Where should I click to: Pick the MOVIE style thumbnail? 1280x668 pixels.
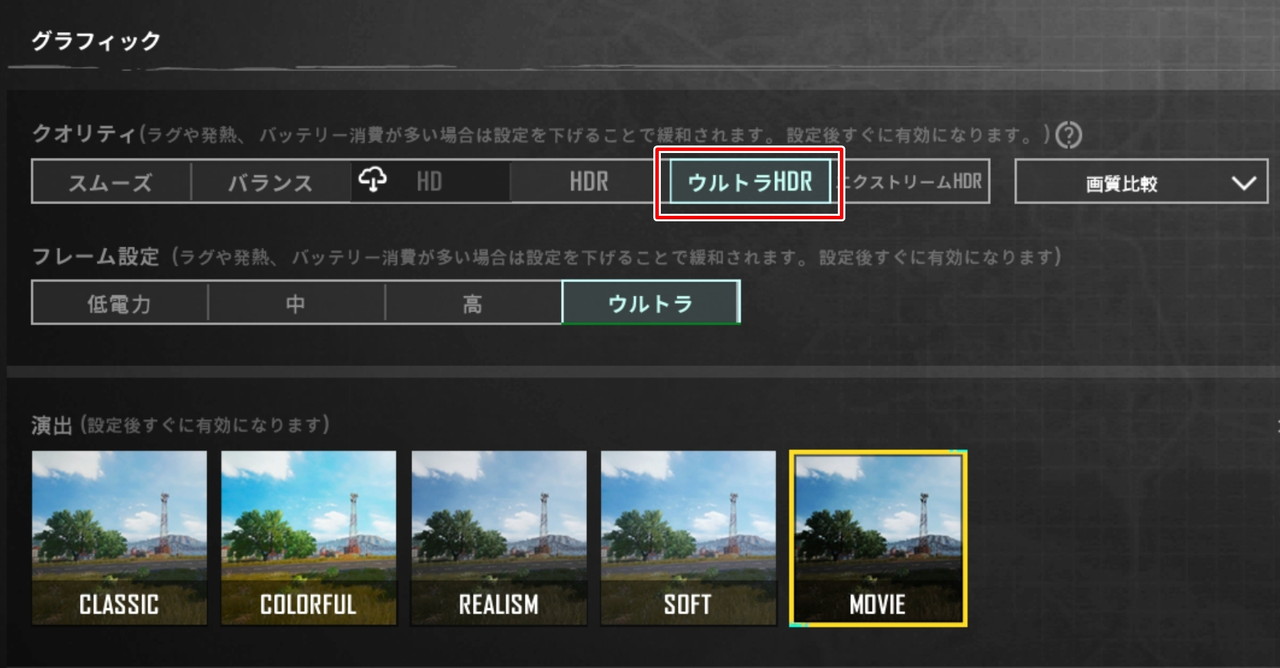tap(878, 538)
